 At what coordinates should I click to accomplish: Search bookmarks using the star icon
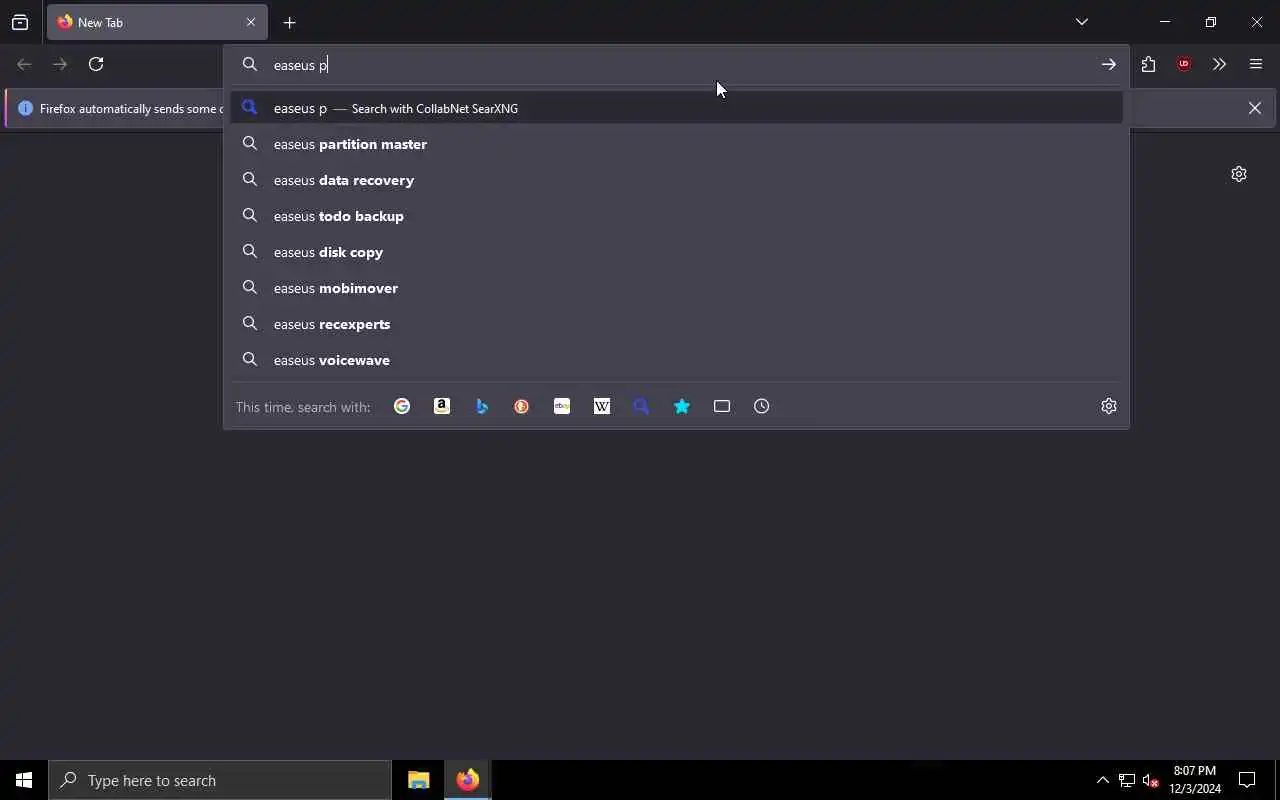pyautogui.click(x=682, y=406)
